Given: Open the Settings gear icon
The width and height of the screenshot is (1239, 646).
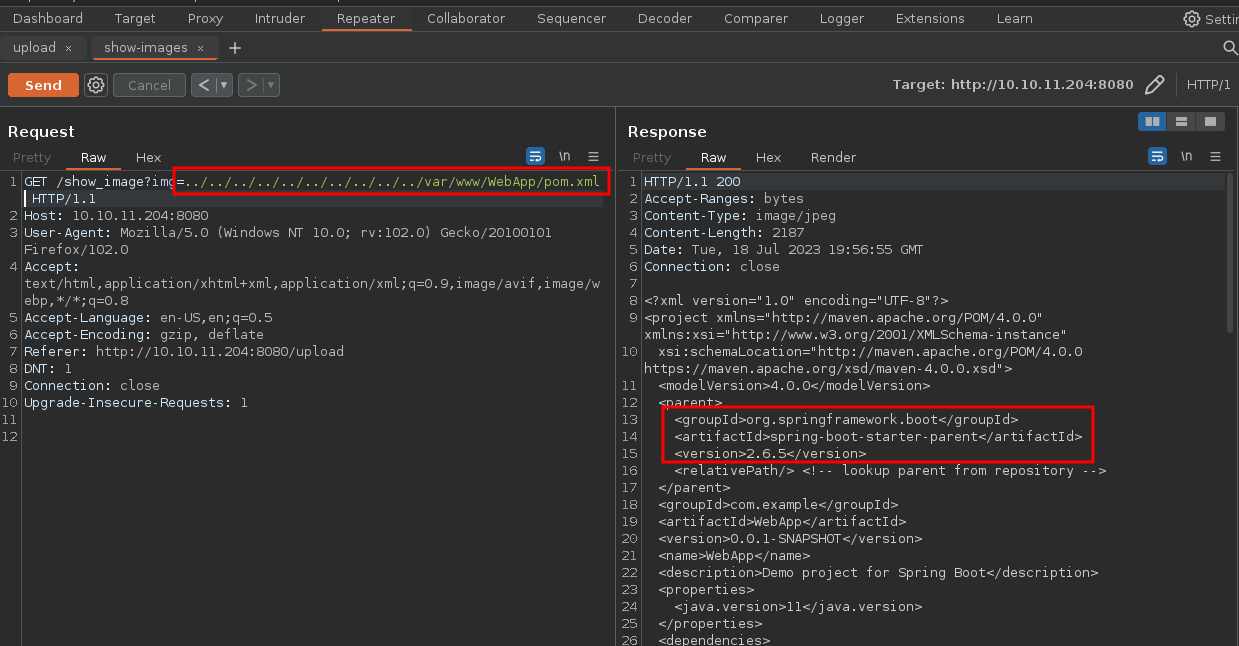Looking at the screenshot, I should pyautogui.click(x=1192, y=19).
